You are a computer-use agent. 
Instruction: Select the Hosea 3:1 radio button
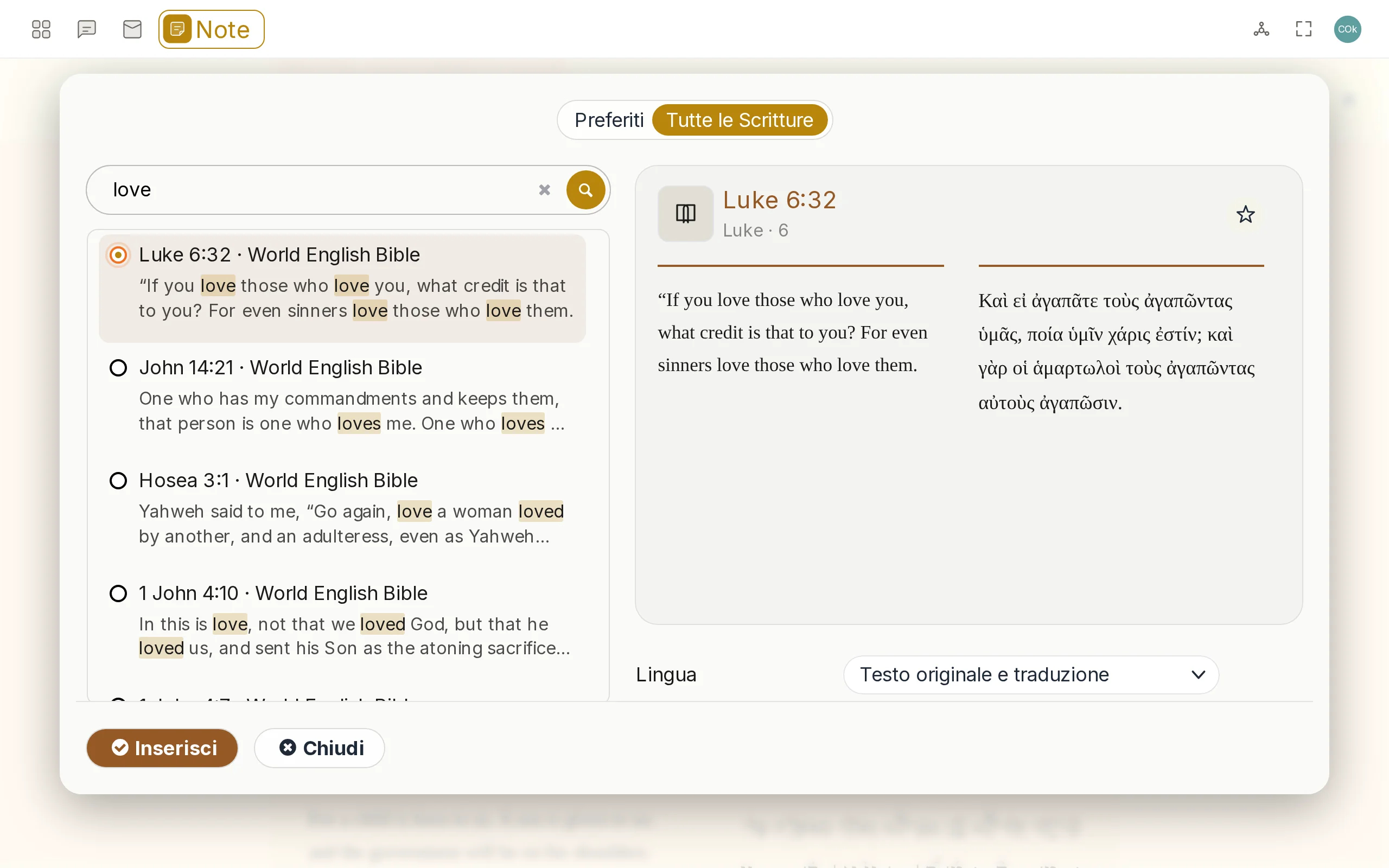coord(118,481)
